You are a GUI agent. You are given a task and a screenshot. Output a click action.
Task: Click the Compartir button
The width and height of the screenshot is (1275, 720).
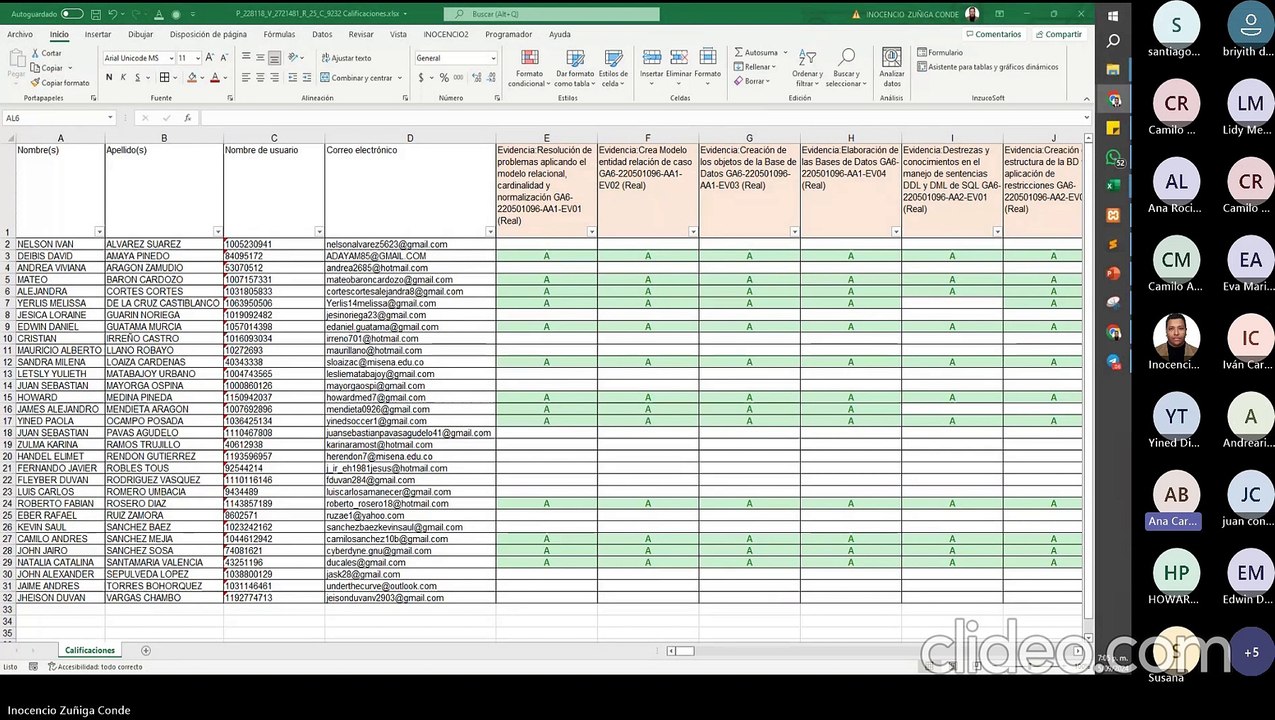click(x=1059, y=34)
